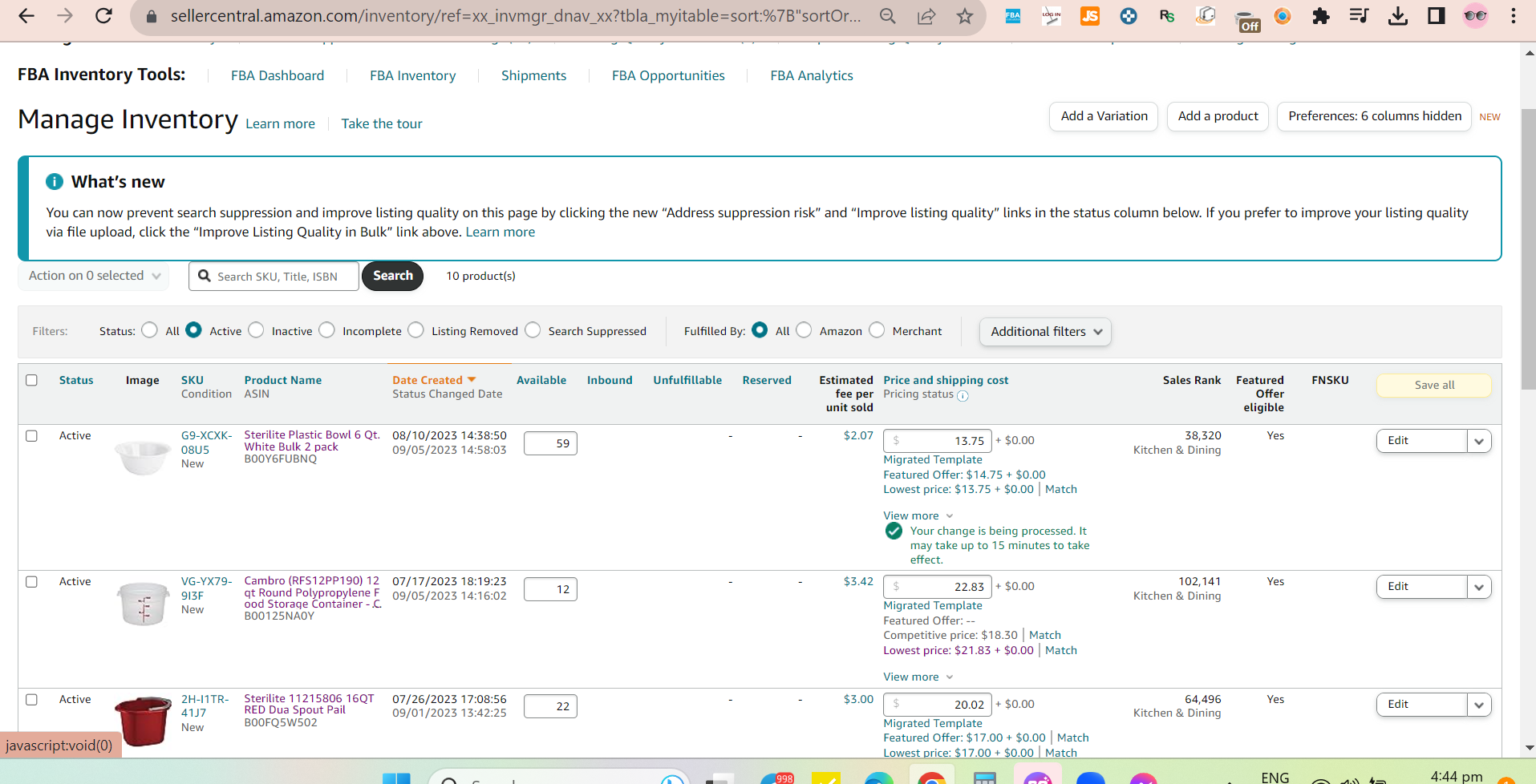
Task: Open the Action on 0 selected dropdown
Action: pyautogui.click(x=94, y=276)
